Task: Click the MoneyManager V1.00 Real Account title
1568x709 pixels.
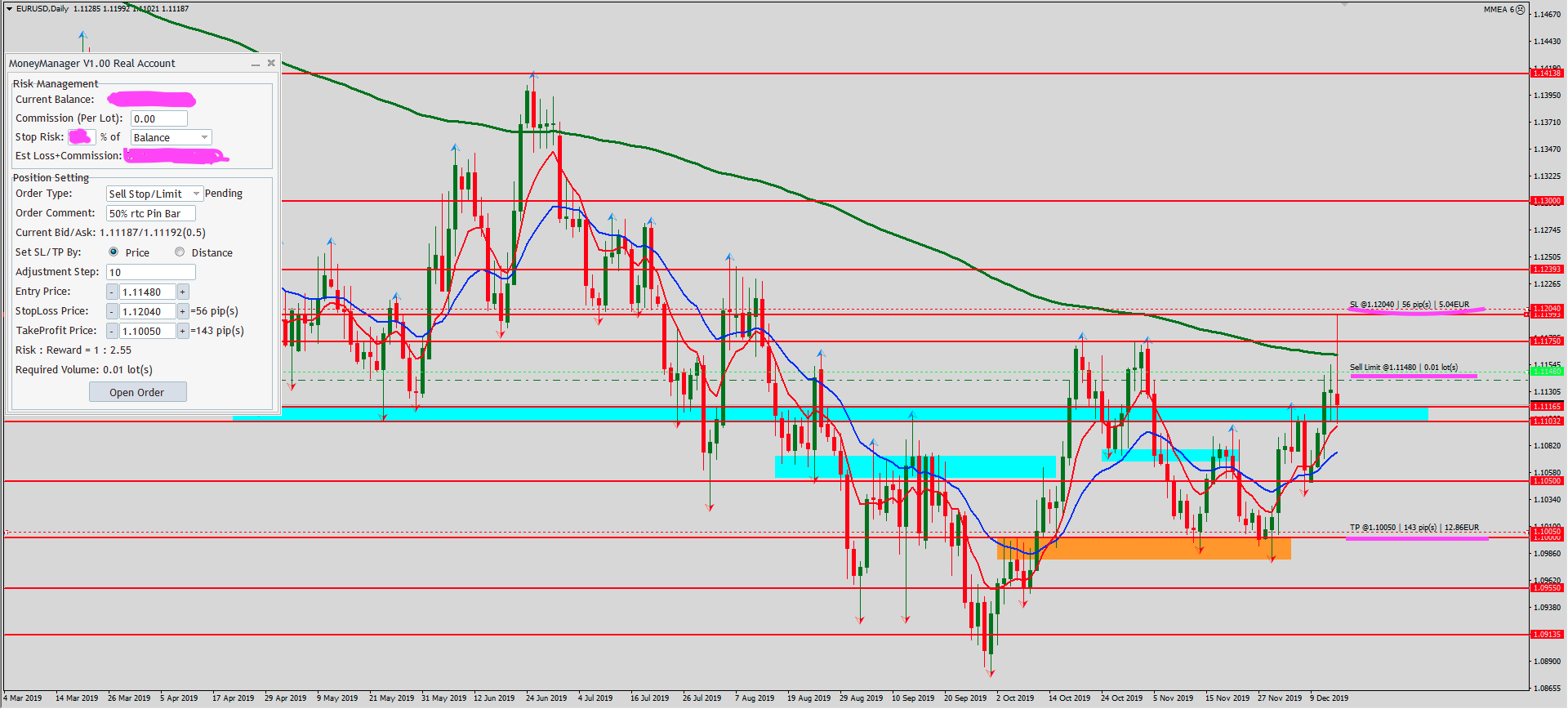Action: (91, 63)
